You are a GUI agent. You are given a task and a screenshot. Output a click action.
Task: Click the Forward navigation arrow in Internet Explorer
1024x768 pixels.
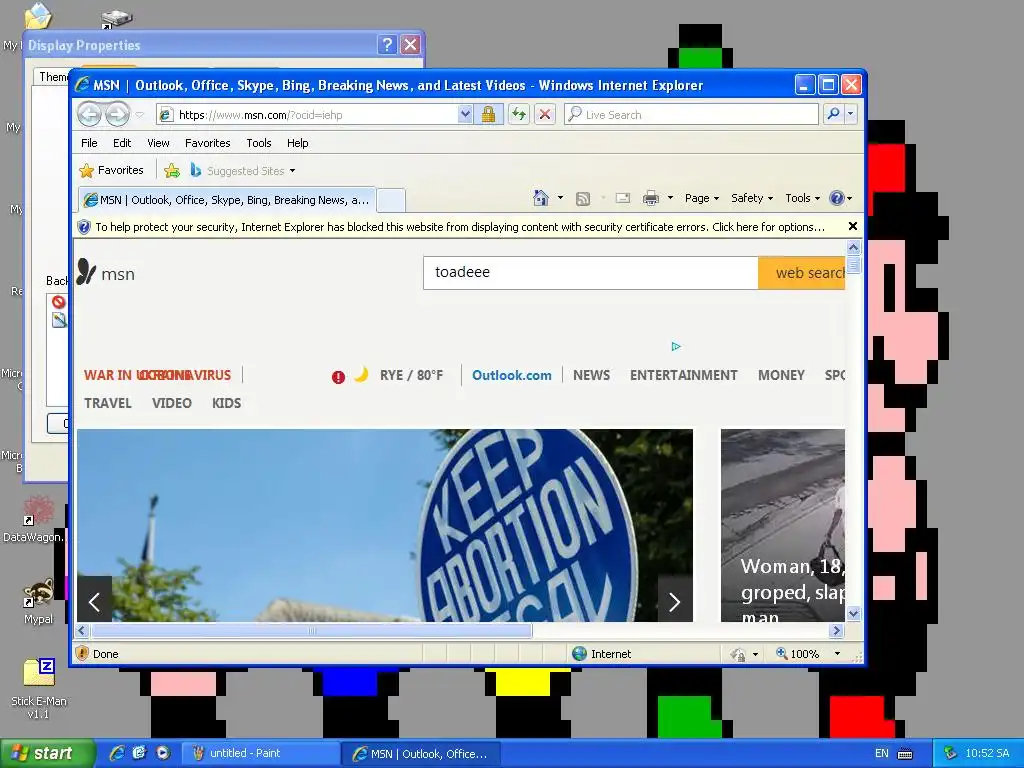point(118,115)
